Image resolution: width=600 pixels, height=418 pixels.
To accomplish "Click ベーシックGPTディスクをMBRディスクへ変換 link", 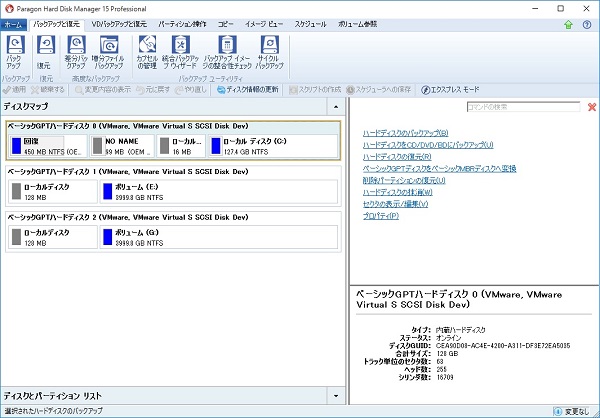I will pyautogui.click(x=440, y=169).
